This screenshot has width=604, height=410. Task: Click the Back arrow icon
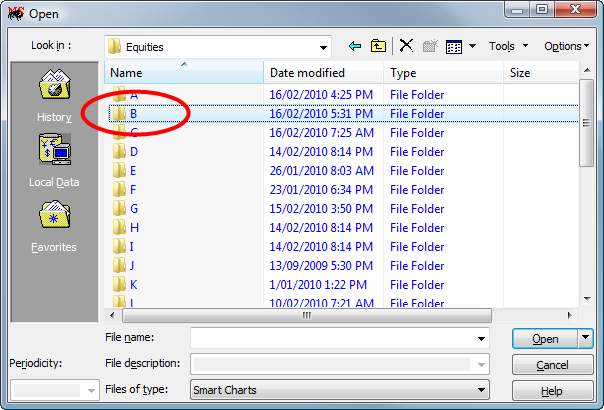[355, 46]
